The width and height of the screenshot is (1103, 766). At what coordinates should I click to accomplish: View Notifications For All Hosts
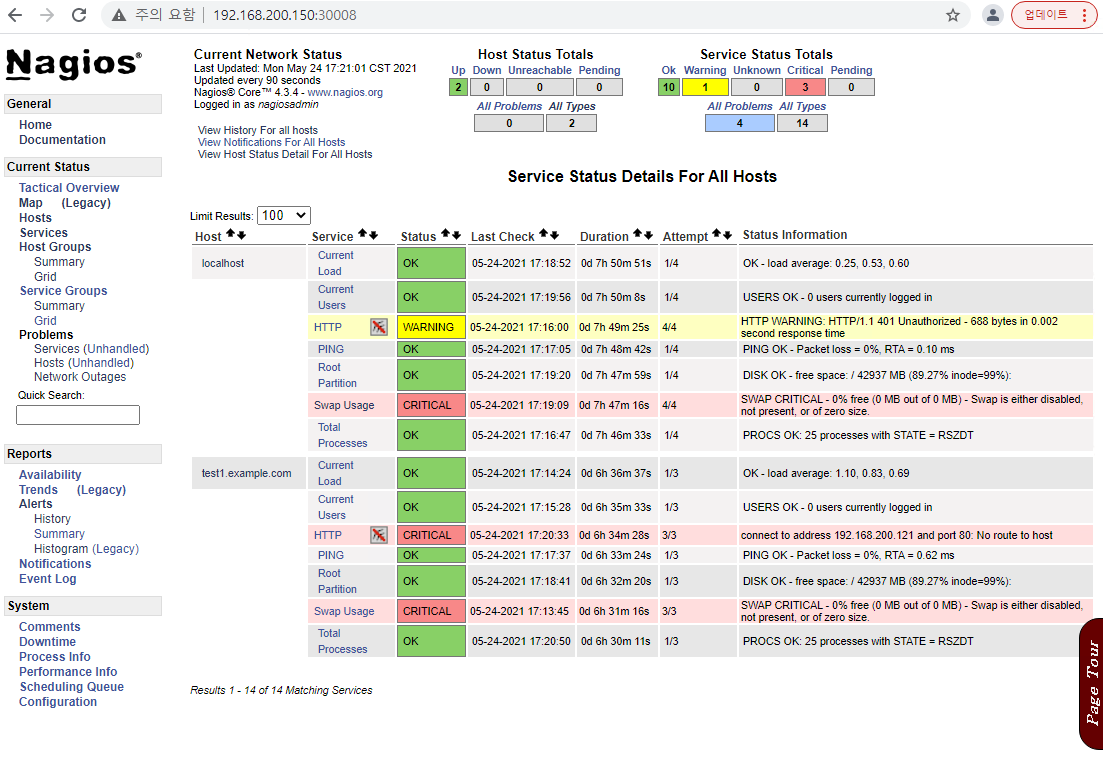[x=272, y=142]
